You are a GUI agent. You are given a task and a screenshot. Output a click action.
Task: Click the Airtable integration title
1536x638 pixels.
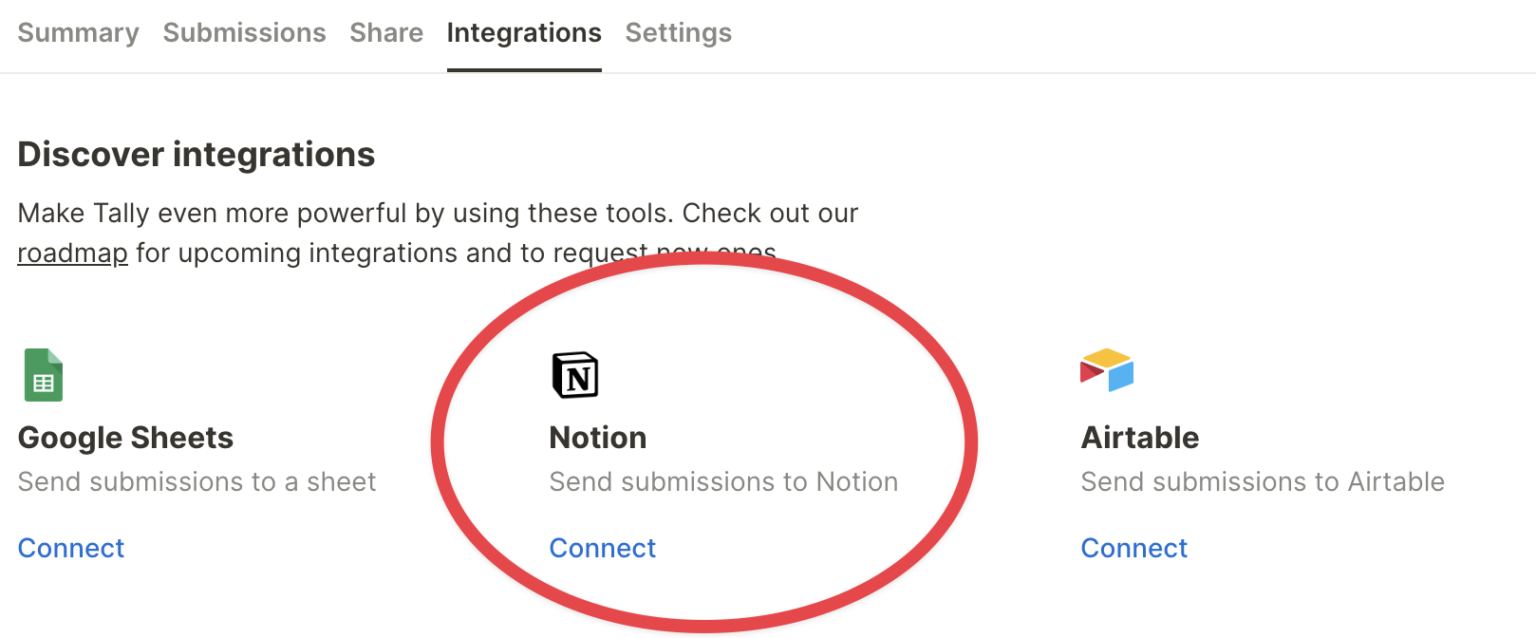click(1139, 438)
